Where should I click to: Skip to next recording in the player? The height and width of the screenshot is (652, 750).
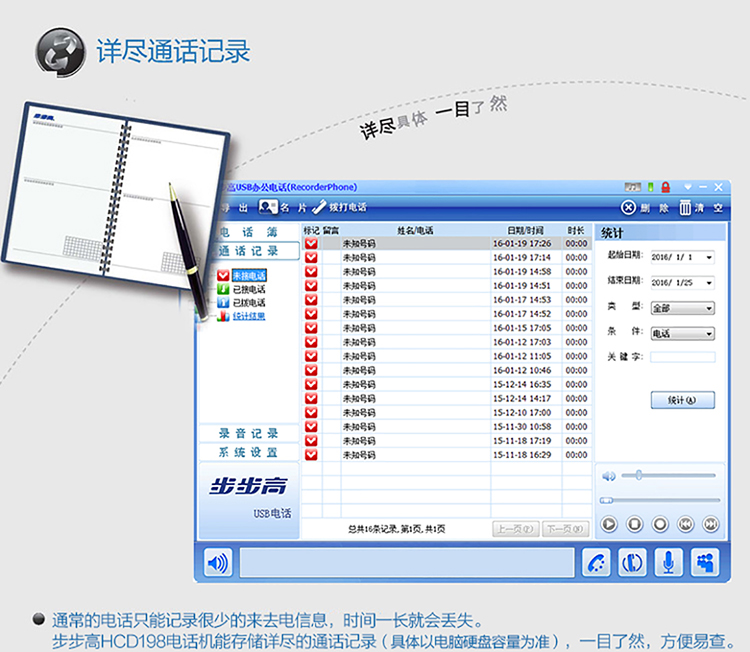tap(710, 524)
